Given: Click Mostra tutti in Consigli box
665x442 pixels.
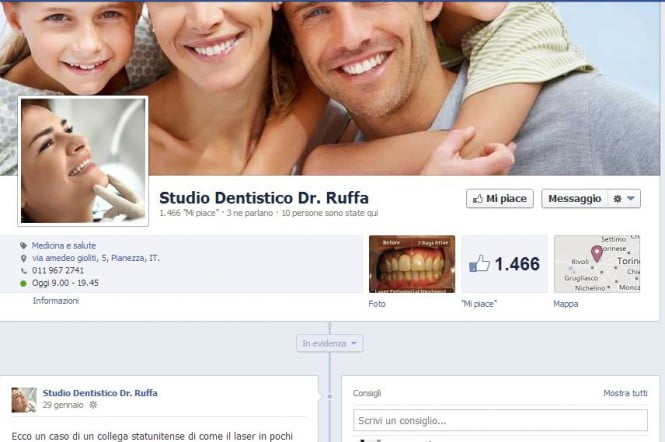Looking at the screenshot, I should coord(625,393).
